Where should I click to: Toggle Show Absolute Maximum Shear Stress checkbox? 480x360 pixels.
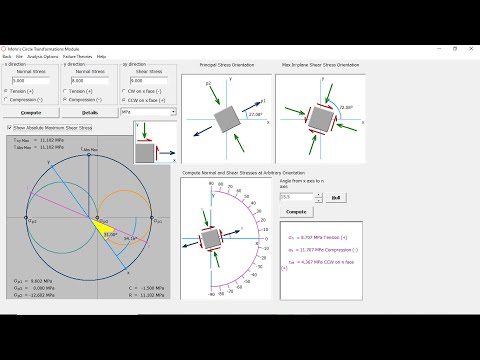9,128
